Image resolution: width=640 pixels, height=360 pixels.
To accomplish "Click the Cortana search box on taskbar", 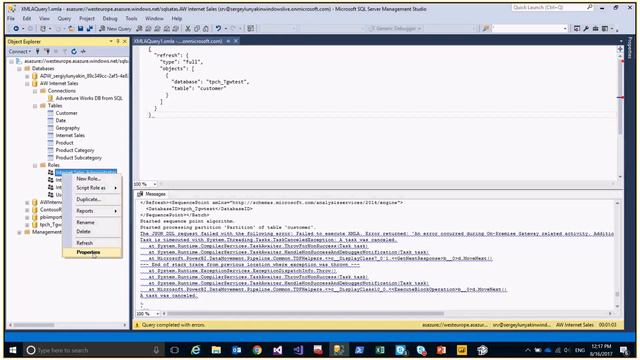I will [93, 350].
